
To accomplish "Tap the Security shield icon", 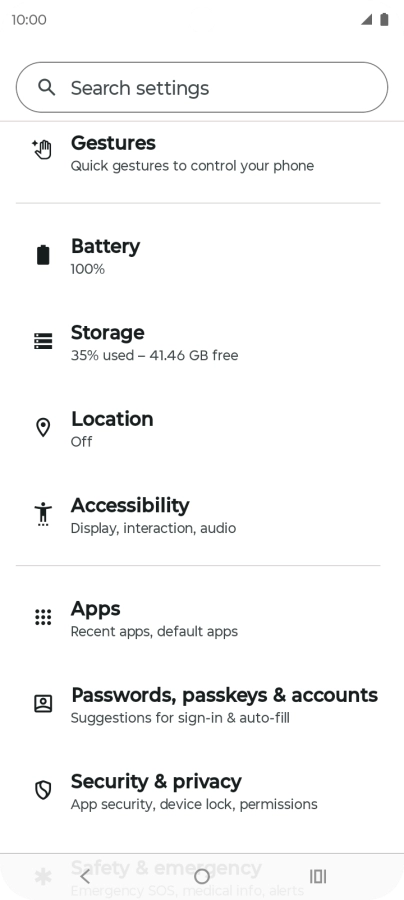I will click(x=43, y=790).
